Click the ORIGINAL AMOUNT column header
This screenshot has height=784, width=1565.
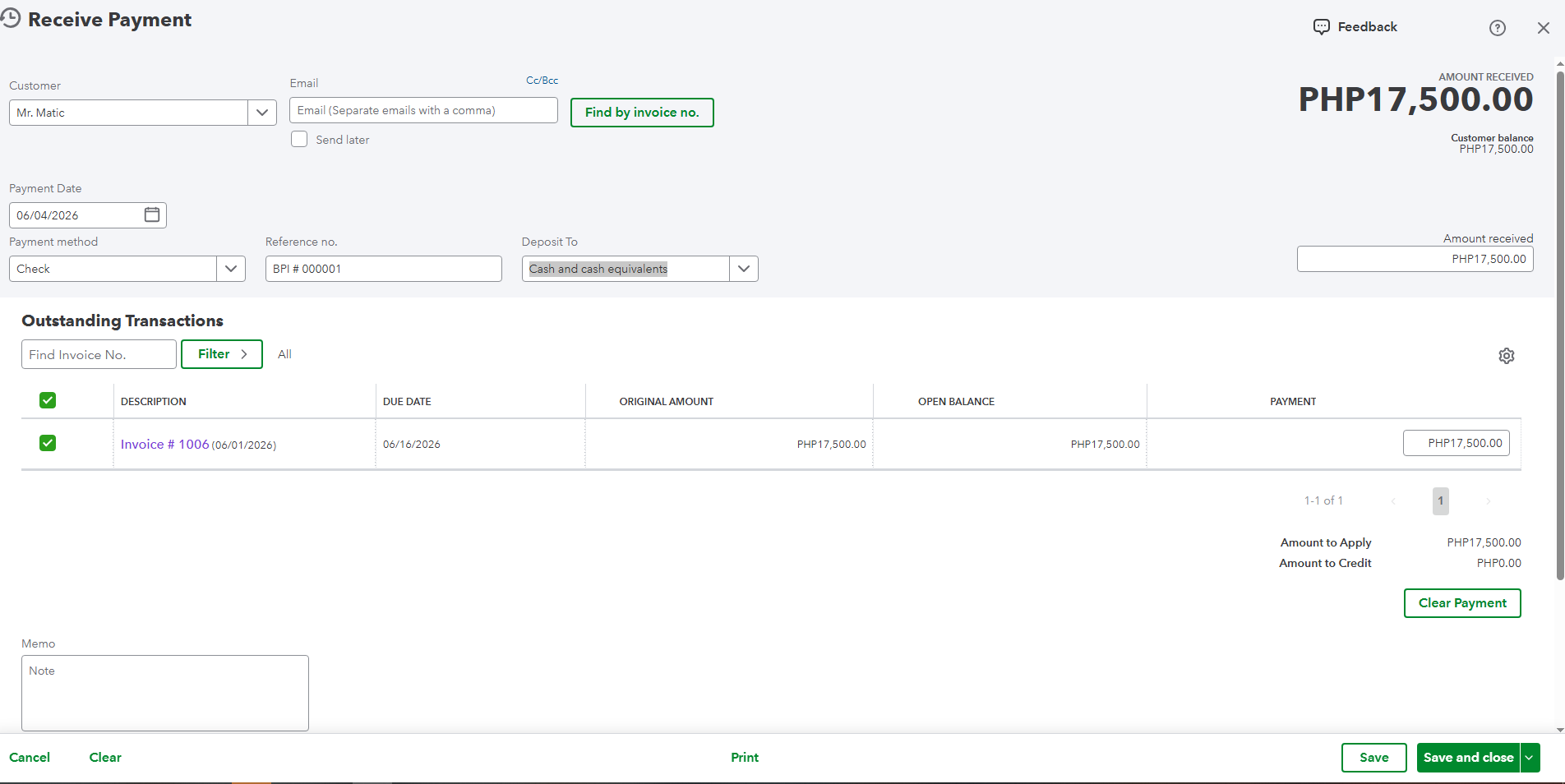click(x=667, y=402)
